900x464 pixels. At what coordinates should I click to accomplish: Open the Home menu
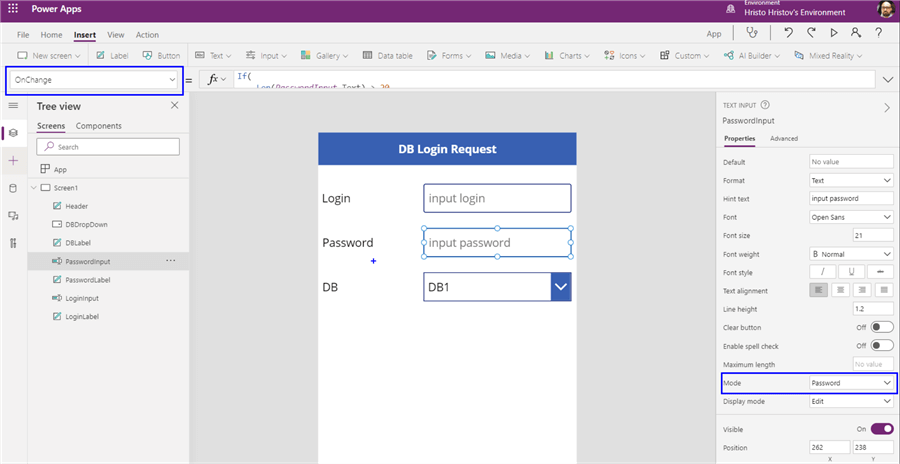pos(52,34)
